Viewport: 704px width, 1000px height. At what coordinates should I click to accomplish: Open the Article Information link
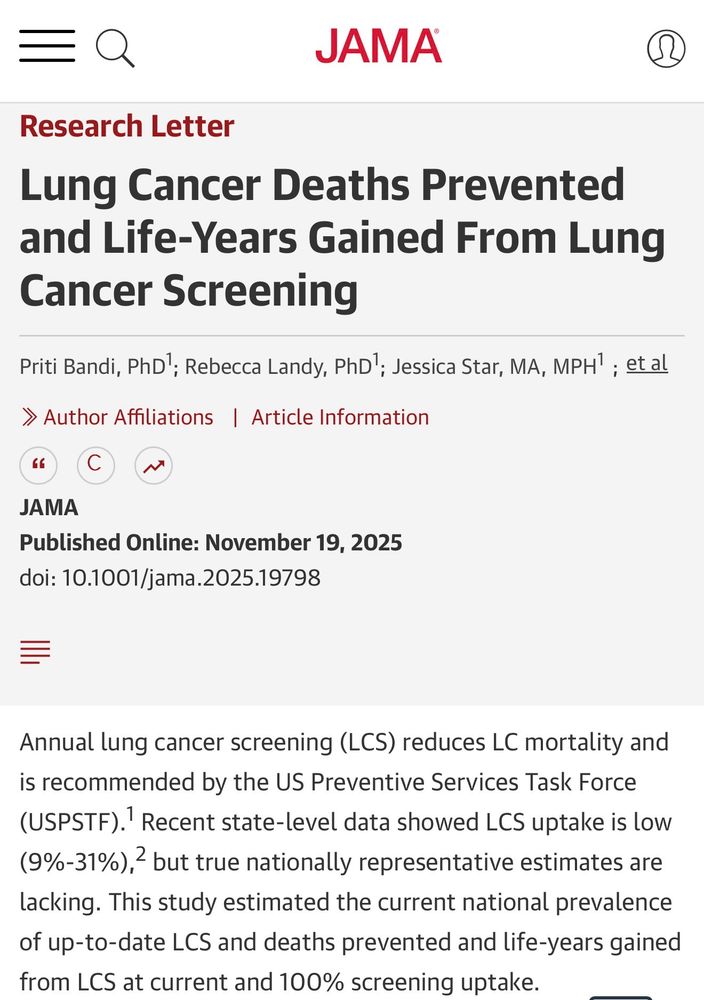(x=340, y=417)
